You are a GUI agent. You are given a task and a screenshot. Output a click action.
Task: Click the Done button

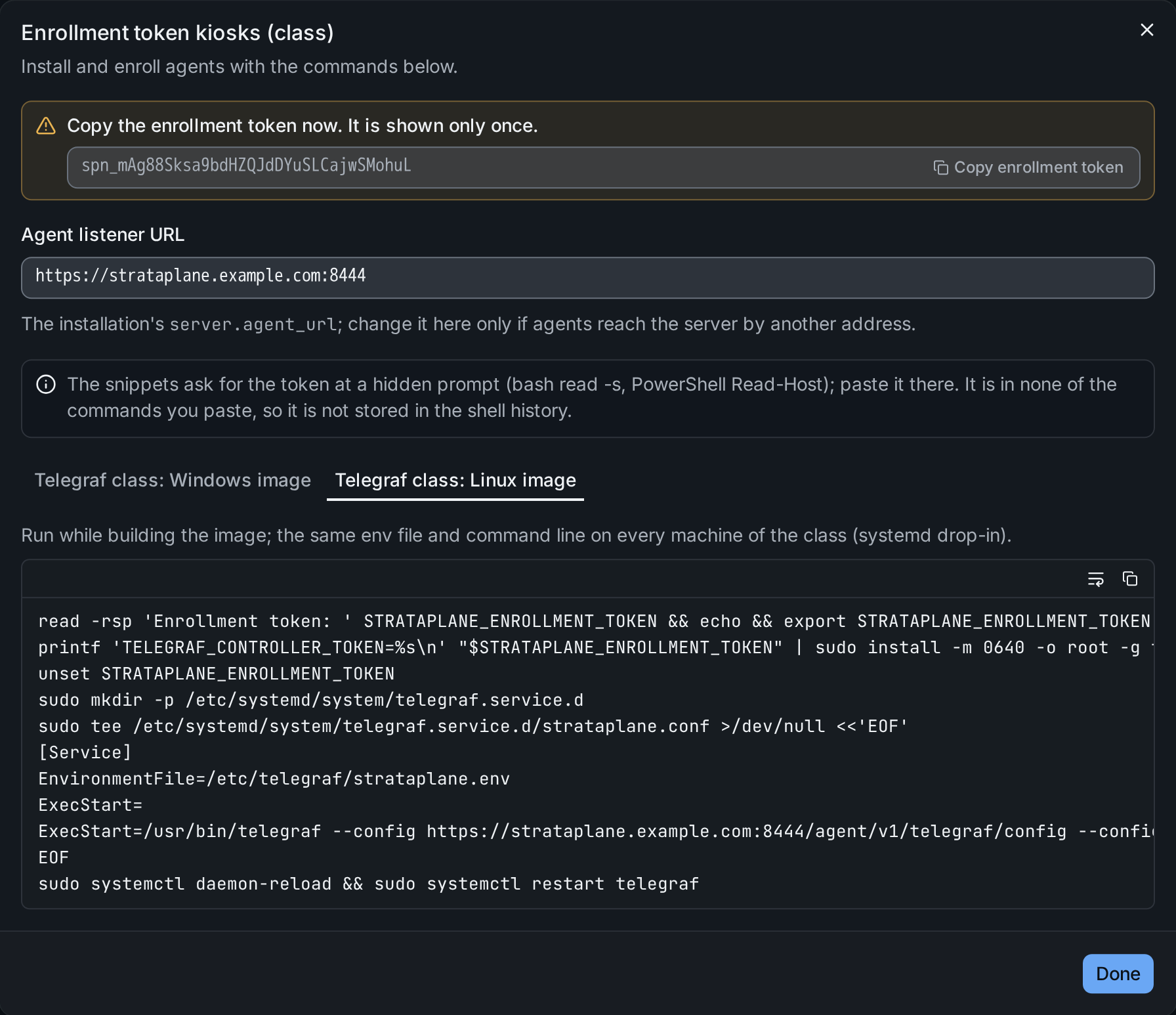1118,974
